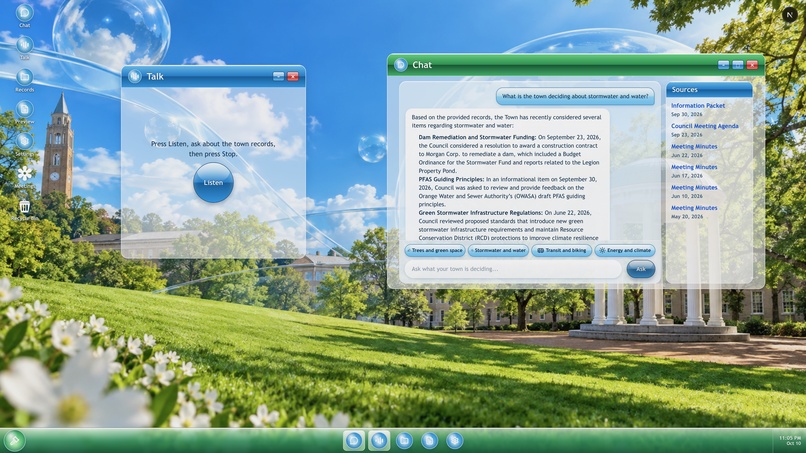Select the Energy and climate chip
The height and width of the screenshot is (453, 806).
click(x=625, y=250)
